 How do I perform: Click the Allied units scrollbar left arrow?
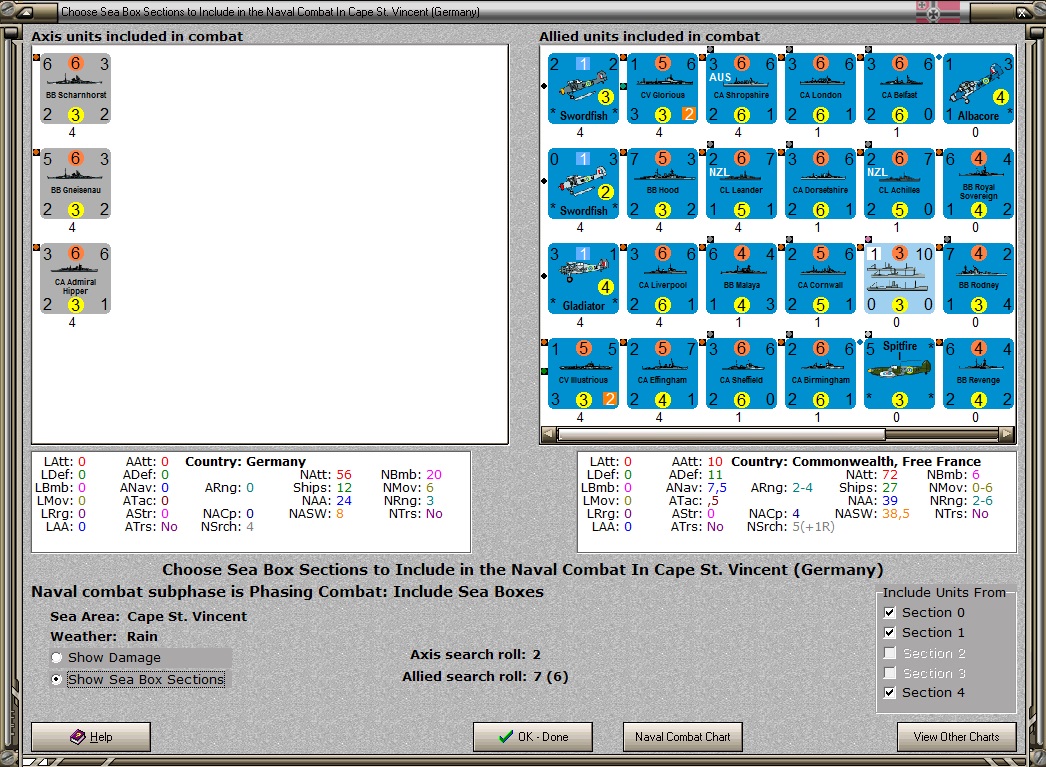(549, 434)
